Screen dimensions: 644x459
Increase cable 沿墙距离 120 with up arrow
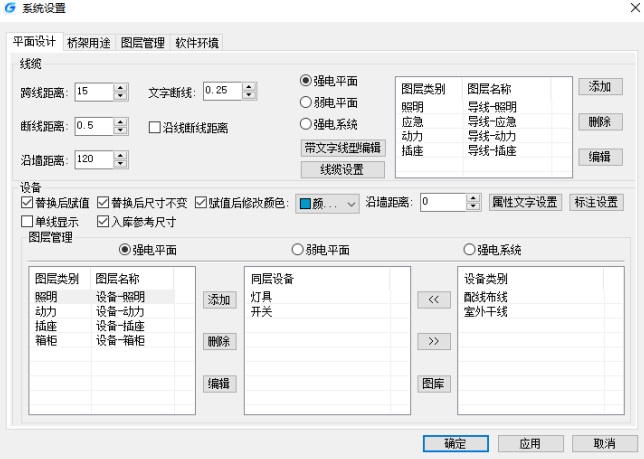(120, 156)
